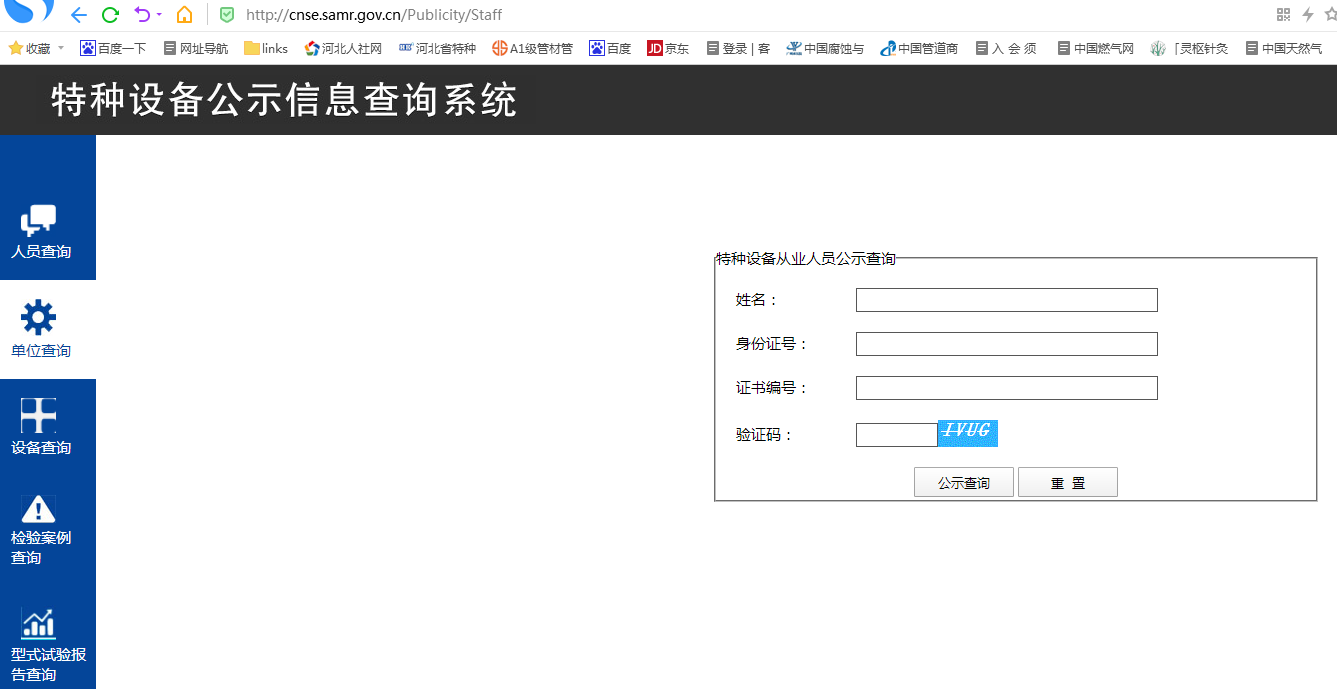This screenshot has width=1337, height=689.
Task: Open 检验案例查询 with the warning icon
Action: (41, 530)
